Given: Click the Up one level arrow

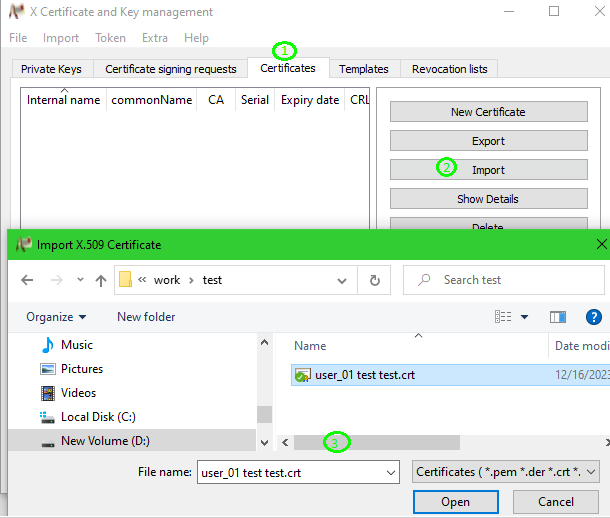Looking at the screenshot, I should [x=101, y=281].
